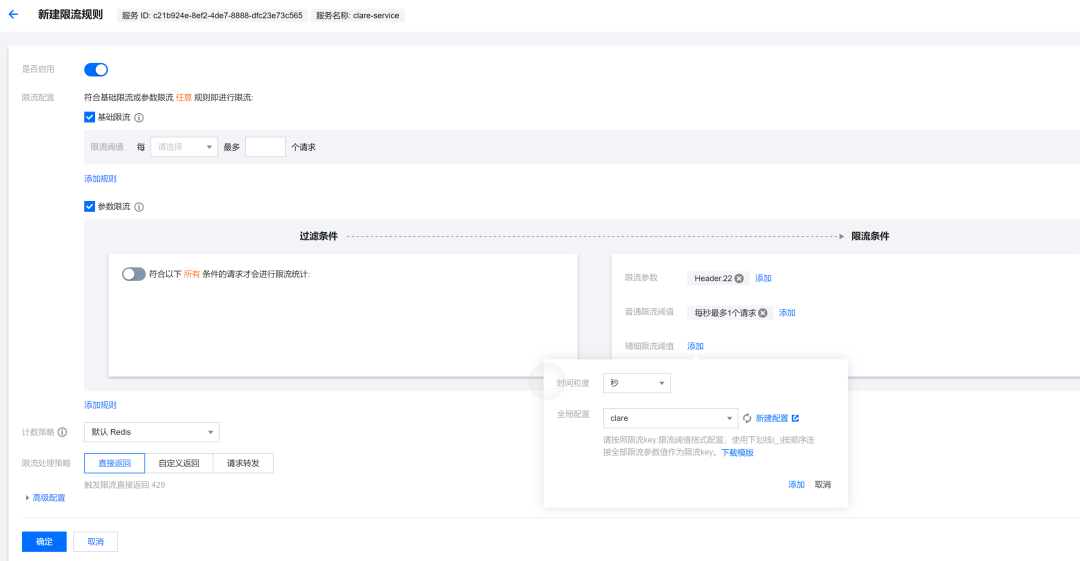Uncheck the 基础限流 checkbox
Screen dimensions: 1080x561
[90, 117]
